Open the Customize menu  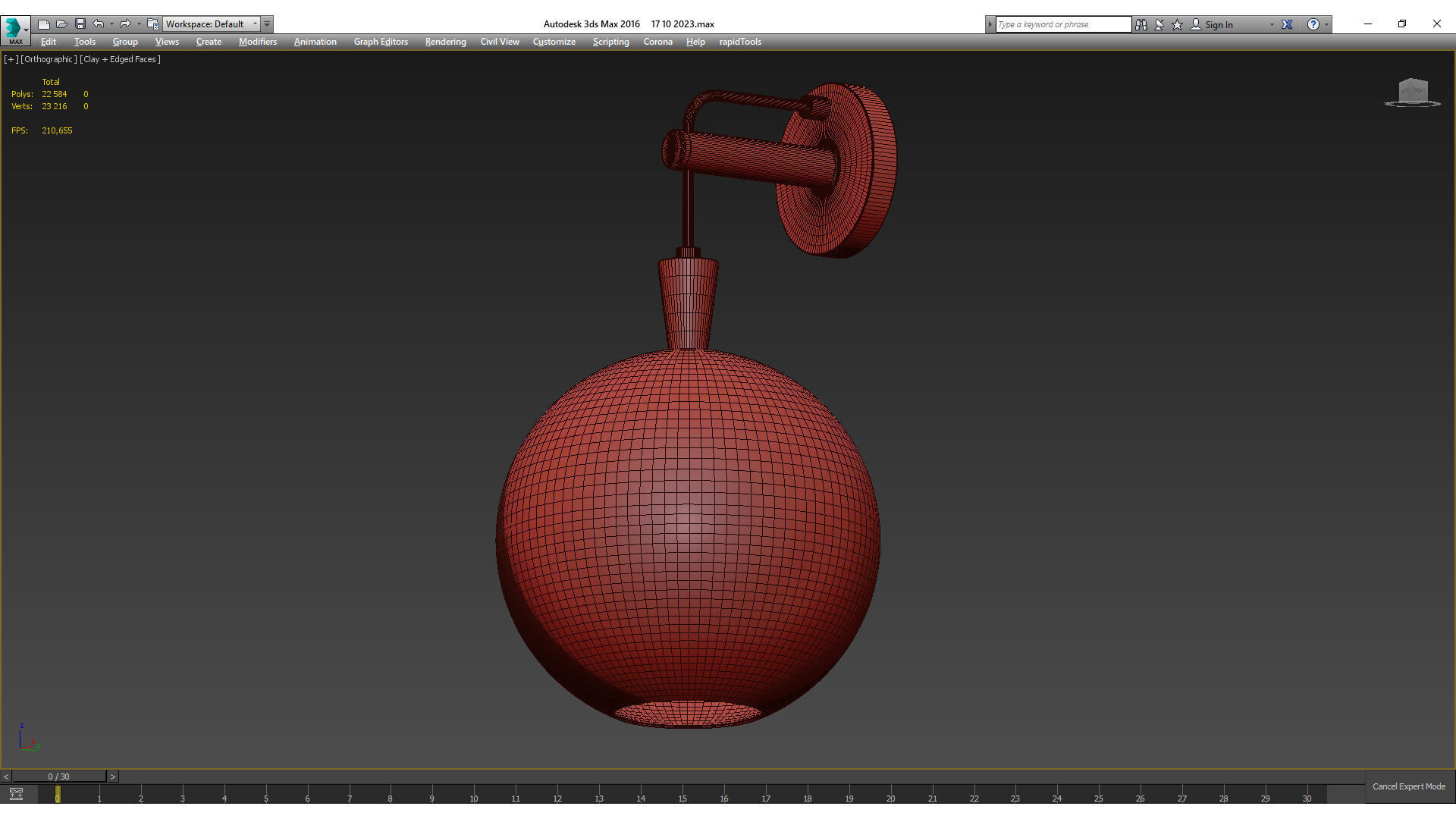coord(554,42)
